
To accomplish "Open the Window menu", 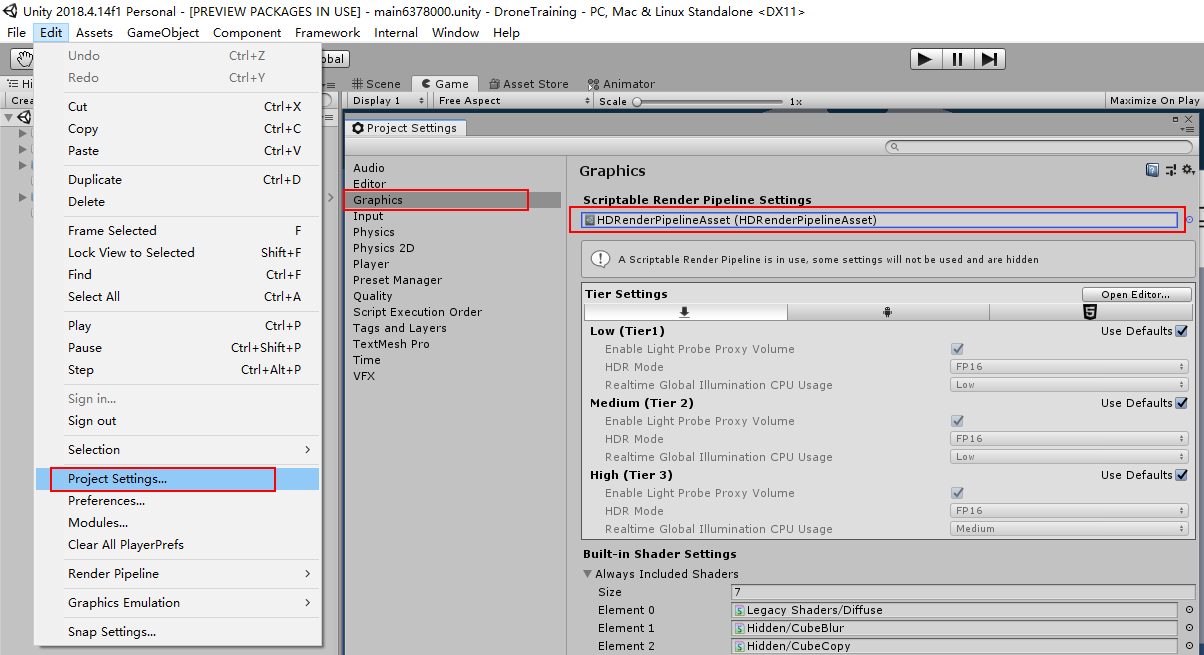I will point(455,33).
